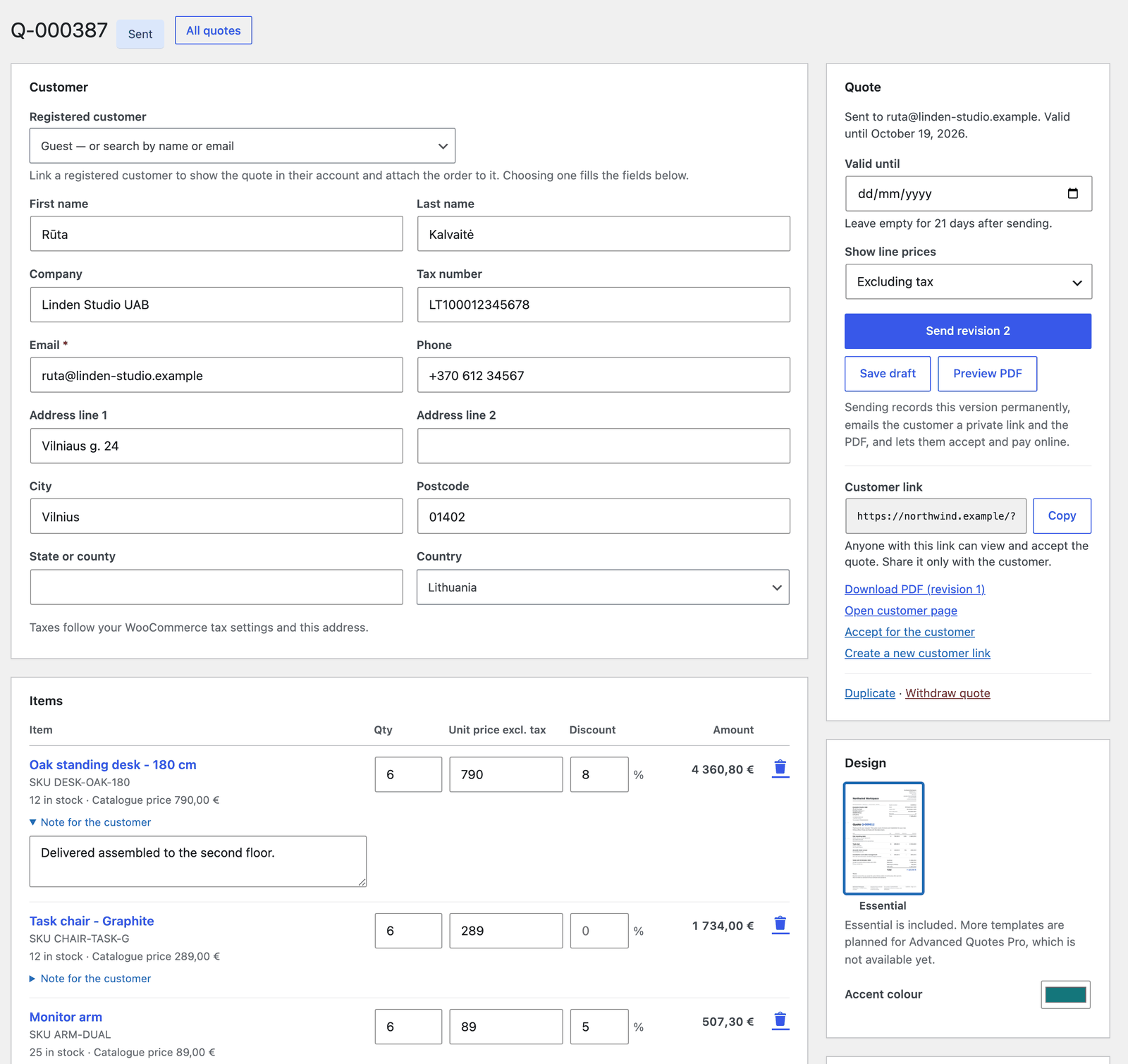Click the Task chair discount field
This screenshot has height=1064, width=1128.
tap(599, 931)
